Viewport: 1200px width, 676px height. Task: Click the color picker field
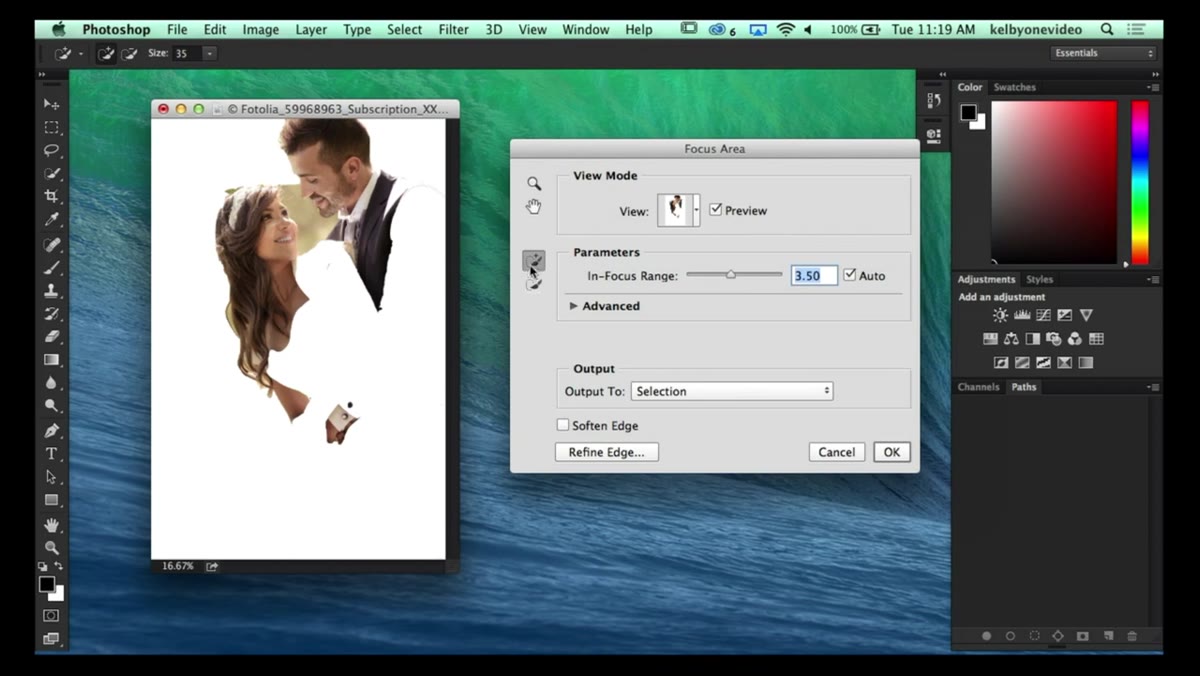[x=1053, y=182]
